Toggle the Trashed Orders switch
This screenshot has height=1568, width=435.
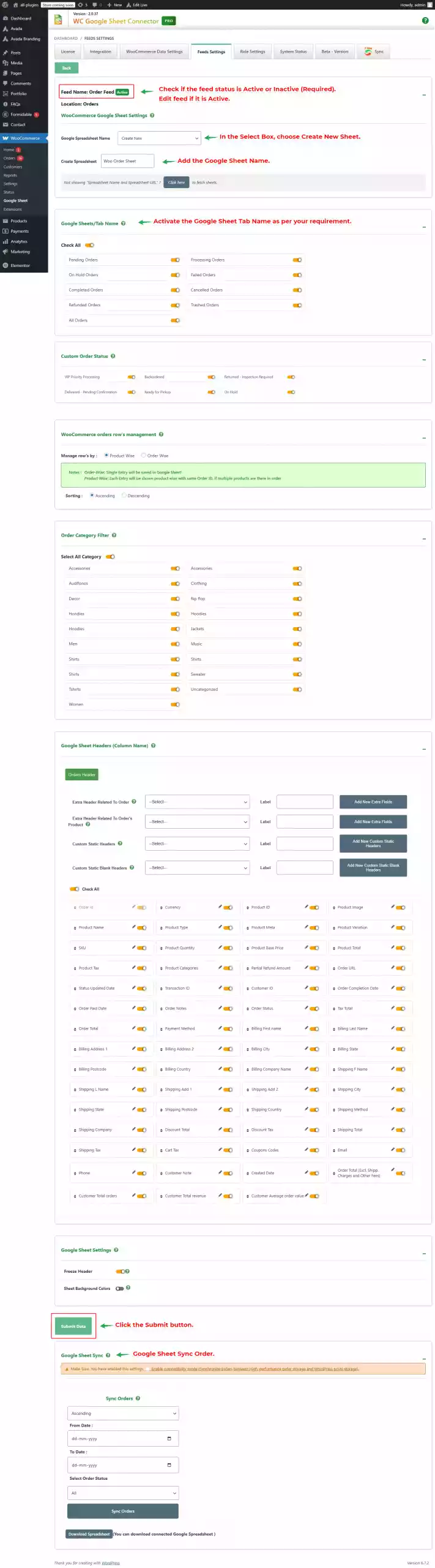pos(297,305)
